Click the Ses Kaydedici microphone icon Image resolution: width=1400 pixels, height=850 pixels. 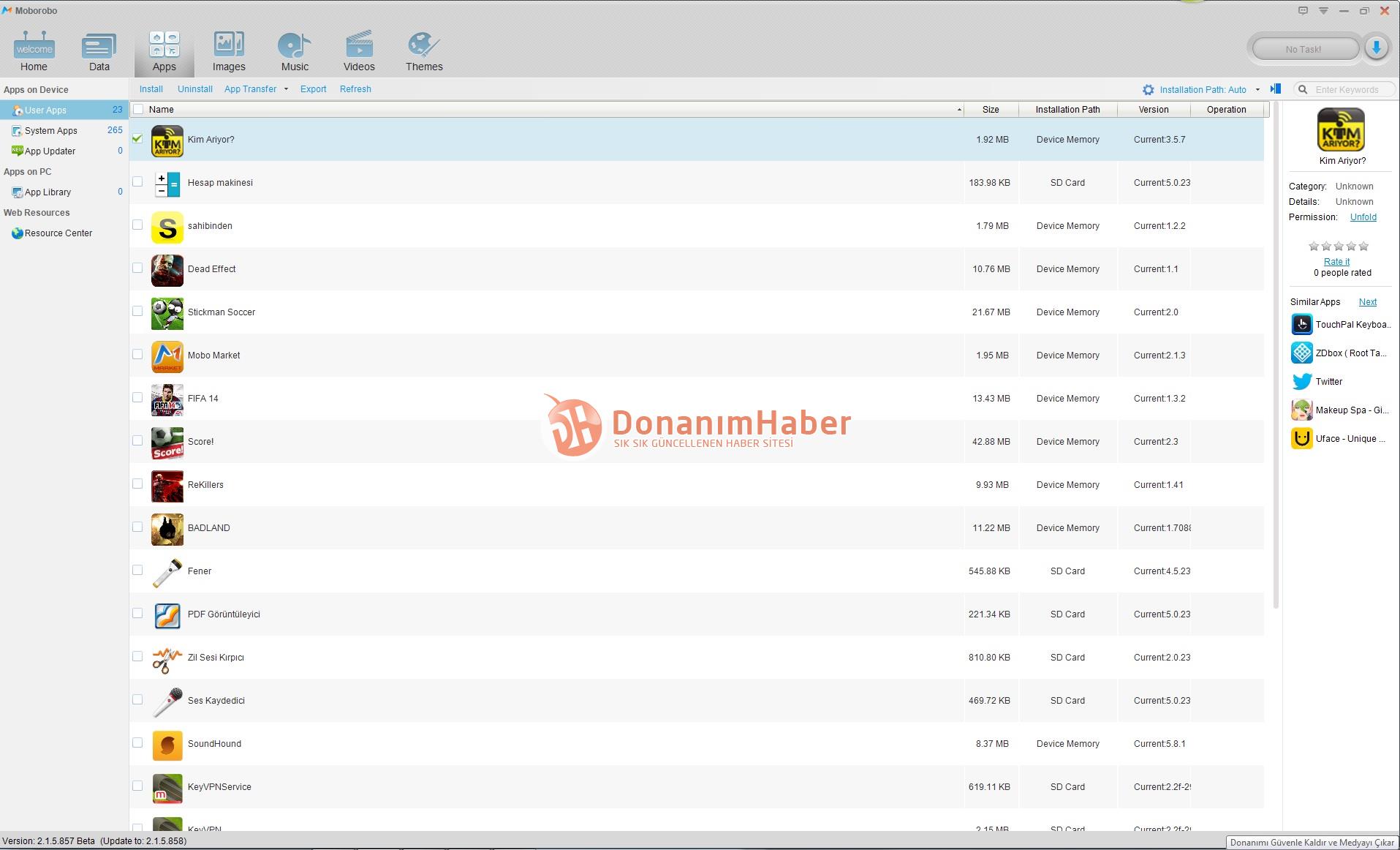click(167, 702)
